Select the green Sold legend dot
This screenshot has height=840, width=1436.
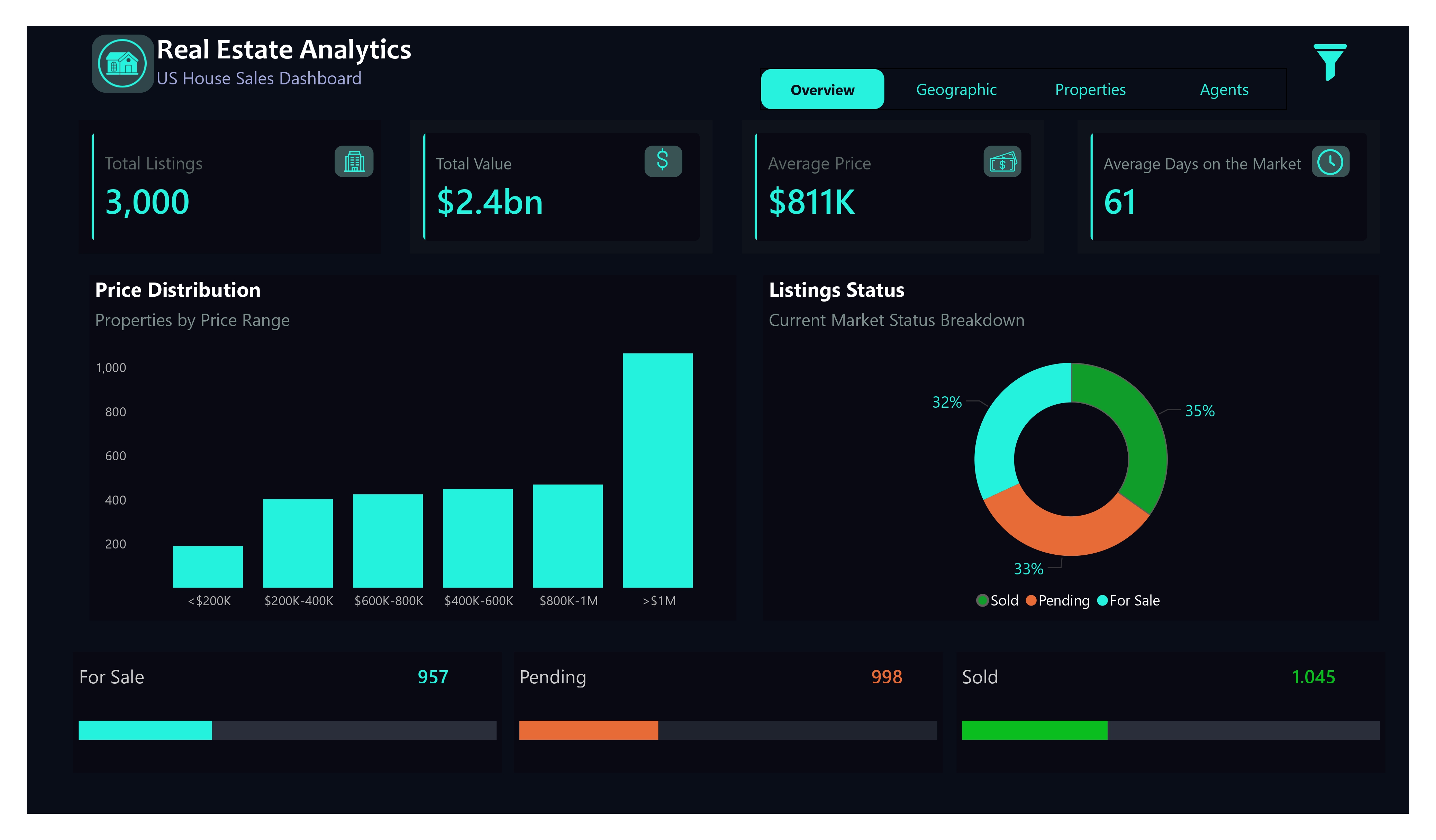point(982,600)
